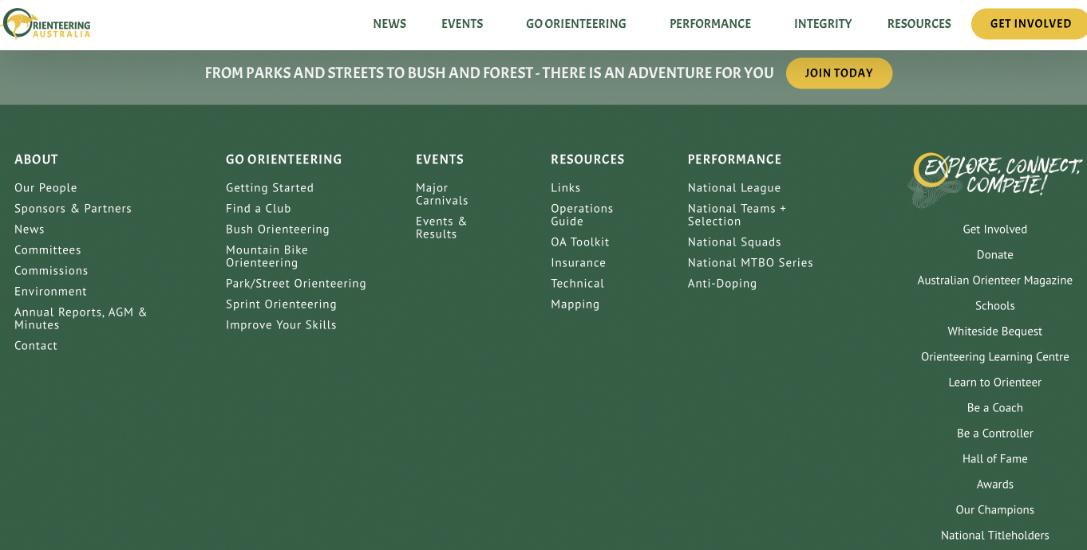Open the Hall of Fame link
1087x550 pixels.
click(x=995, y=459)
